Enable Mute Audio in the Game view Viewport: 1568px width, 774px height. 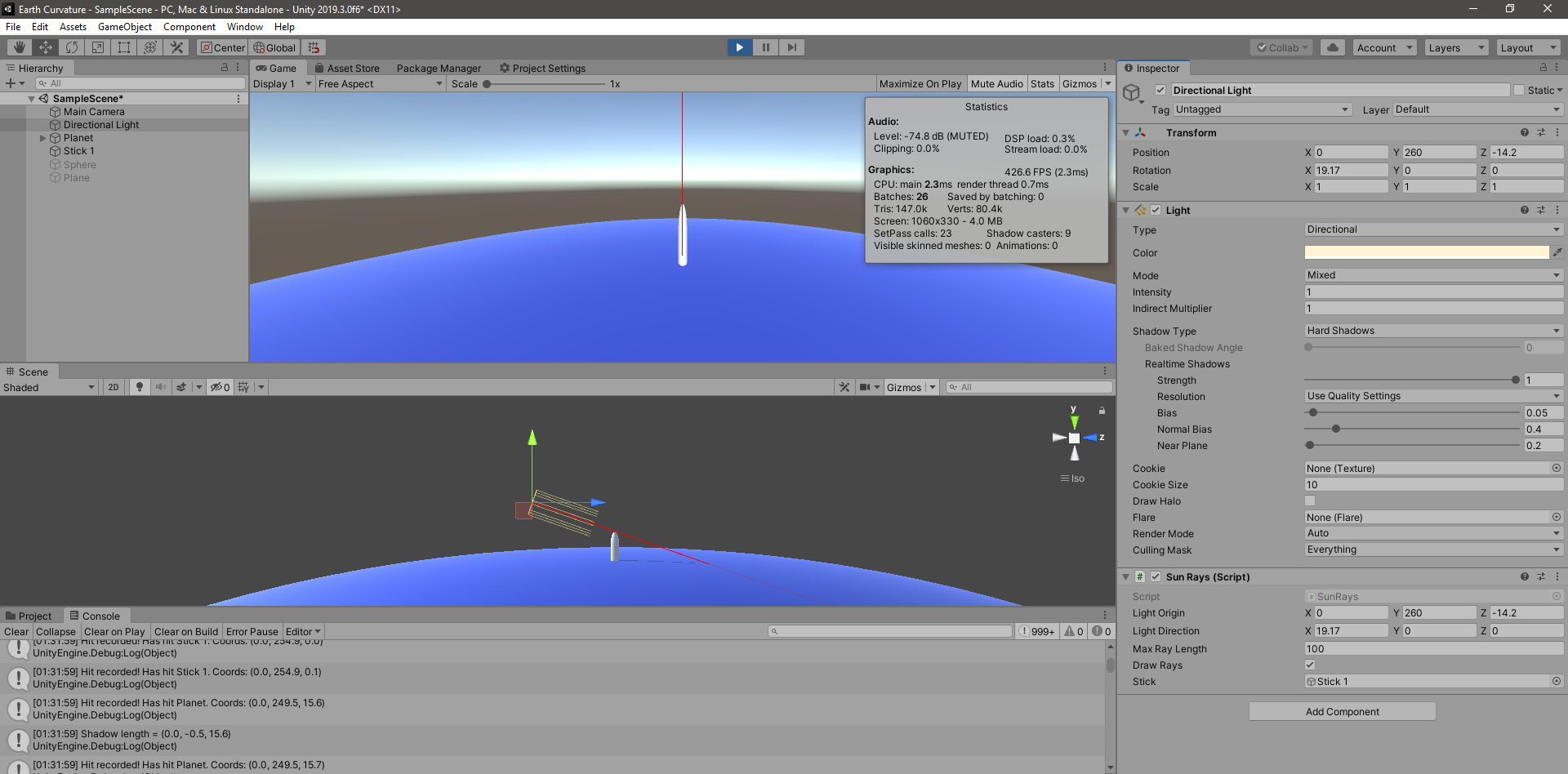[996, 83]
